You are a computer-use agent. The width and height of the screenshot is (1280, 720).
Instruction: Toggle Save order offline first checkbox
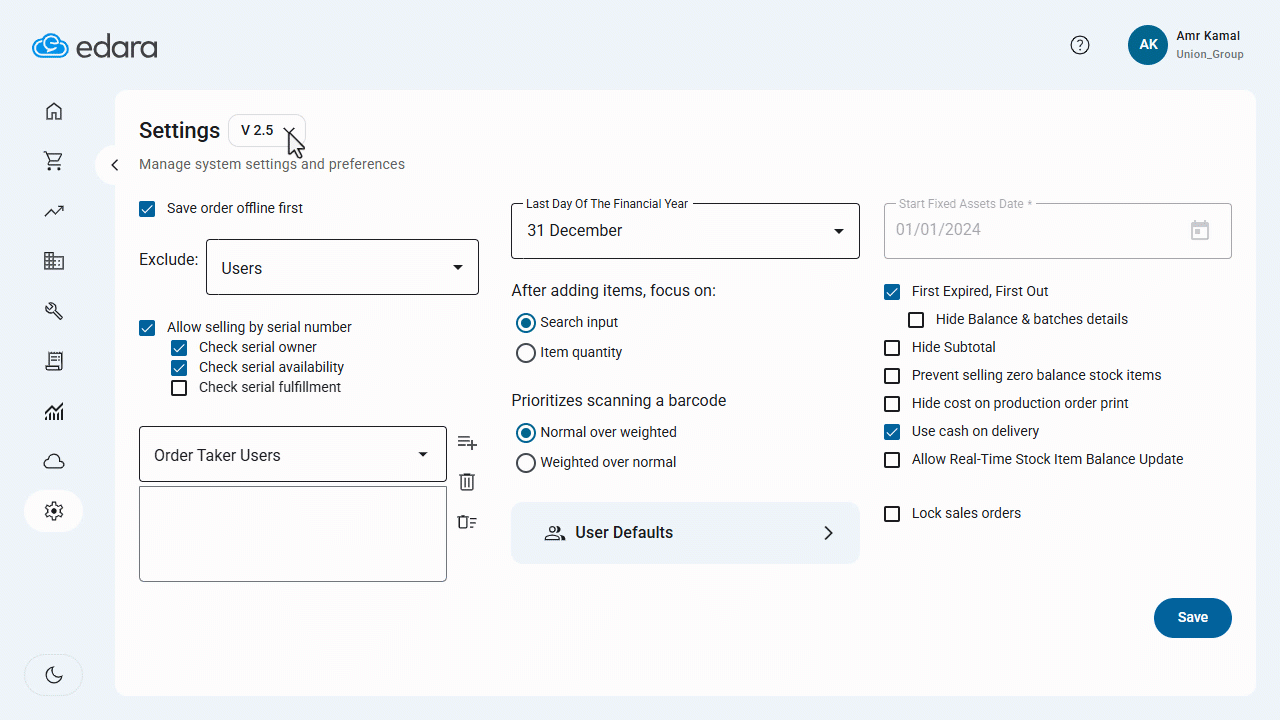pyautogui.click(x=147, y=208)
